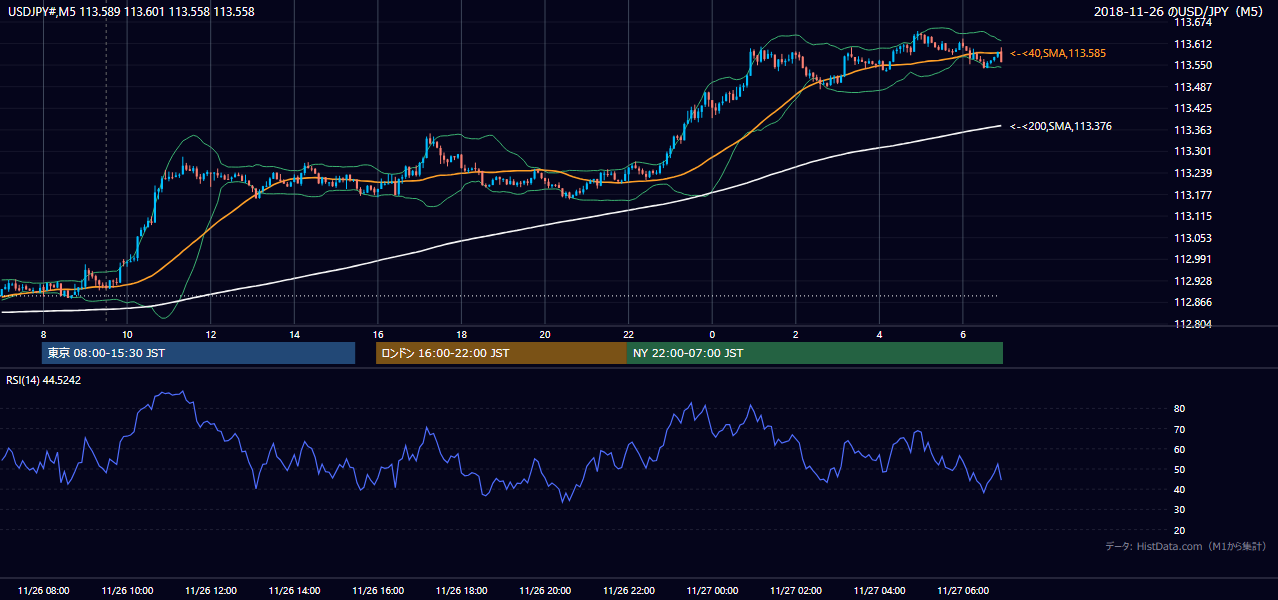1278x600 pixels.
Task: Click the bottom time label 11/26 12:00
Action: [x=211, y=591]
